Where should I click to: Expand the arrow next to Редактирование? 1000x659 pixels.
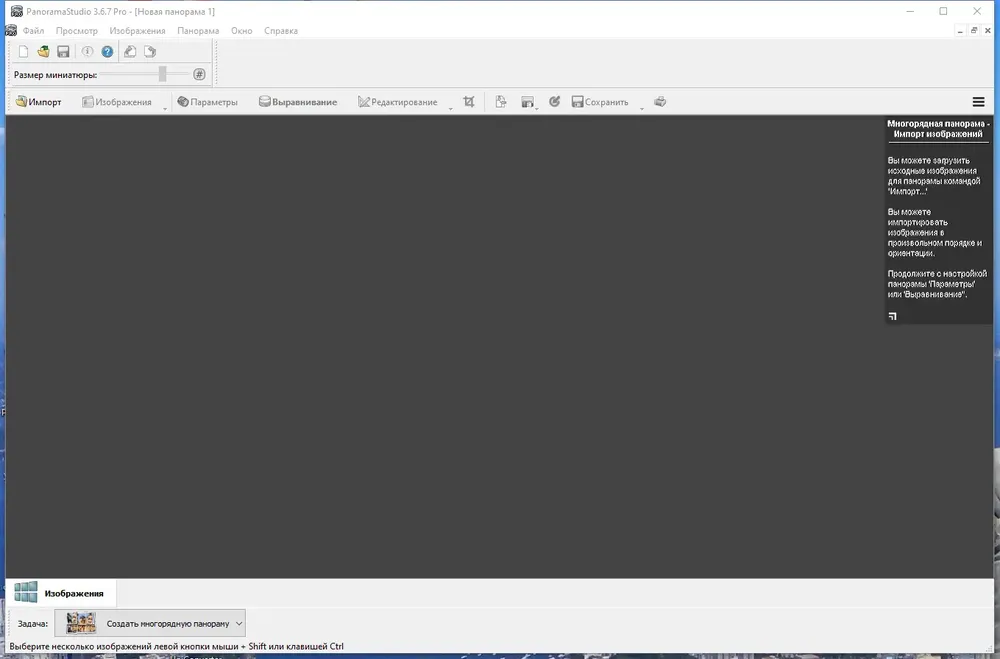(x=450, y=108)
